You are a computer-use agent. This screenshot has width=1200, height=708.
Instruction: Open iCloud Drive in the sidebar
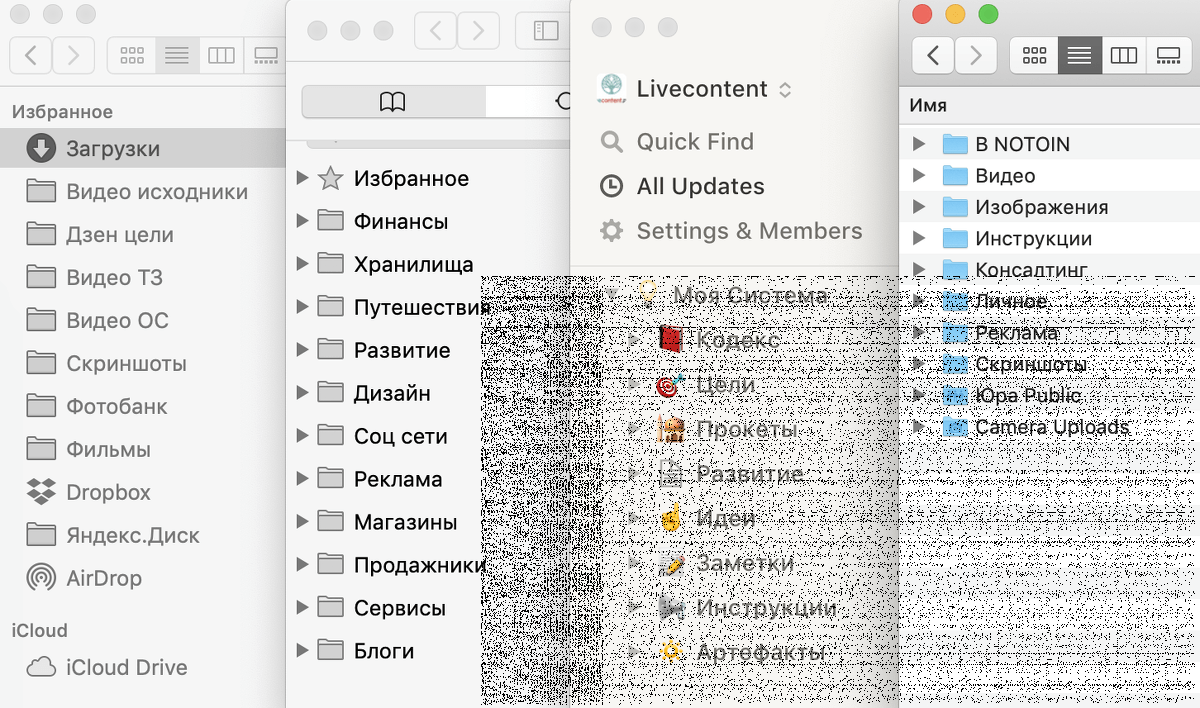[126, 667]
